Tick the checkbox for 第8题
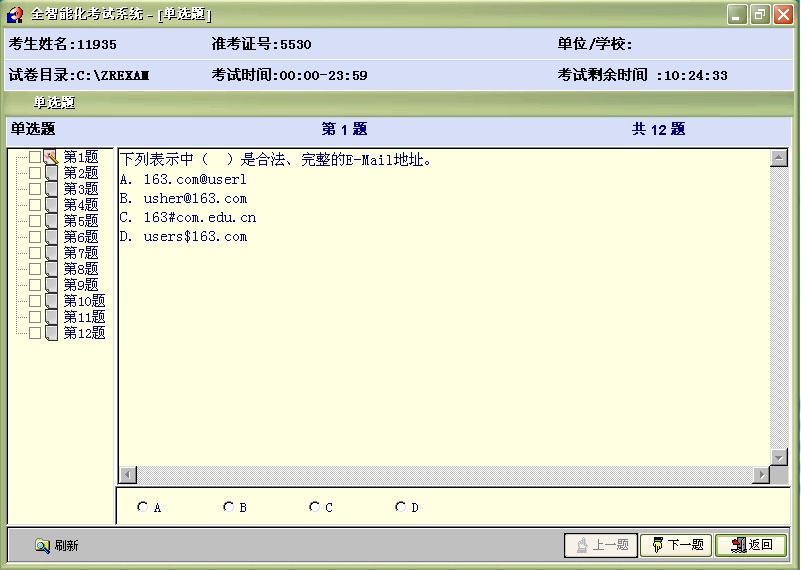This screenshot has width=801, height=570. (35, 269)
